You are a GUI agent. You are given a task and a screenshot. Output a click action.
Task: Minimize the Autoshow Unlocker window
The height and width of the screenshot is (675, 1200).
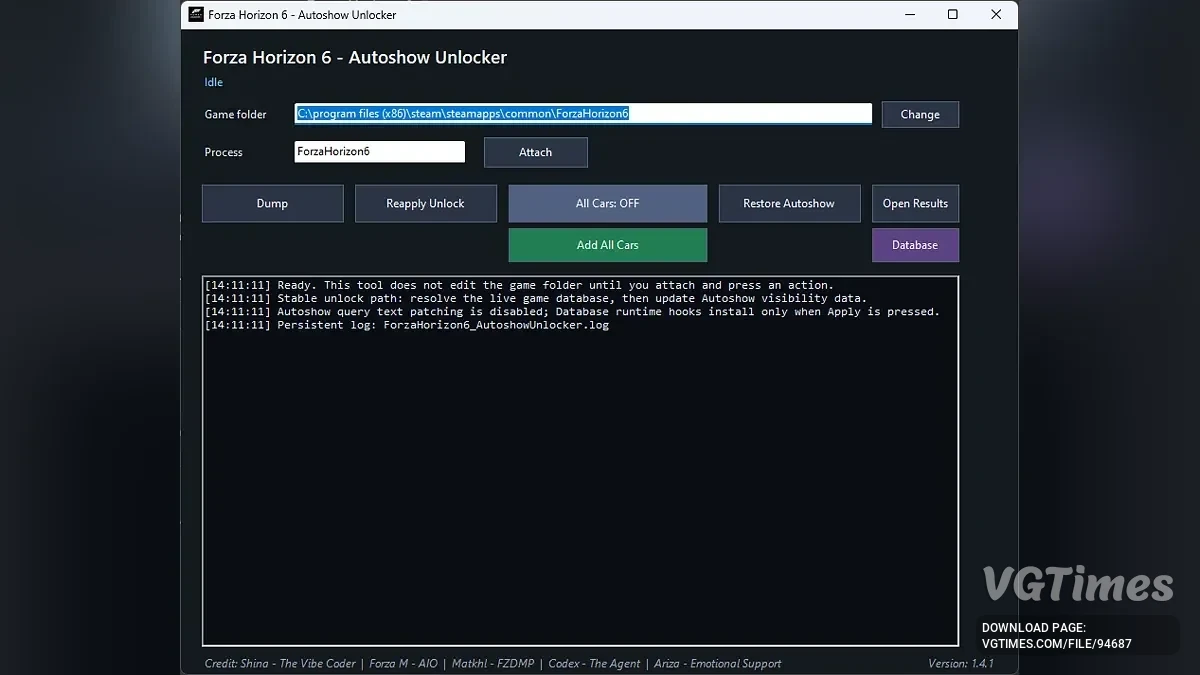[x=909, y=14]
